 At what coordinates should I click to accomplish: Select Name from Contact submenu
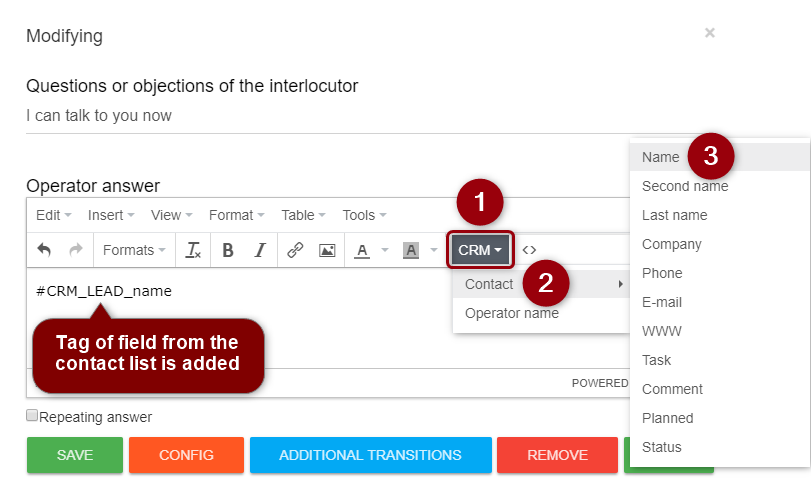coord(661,157)
